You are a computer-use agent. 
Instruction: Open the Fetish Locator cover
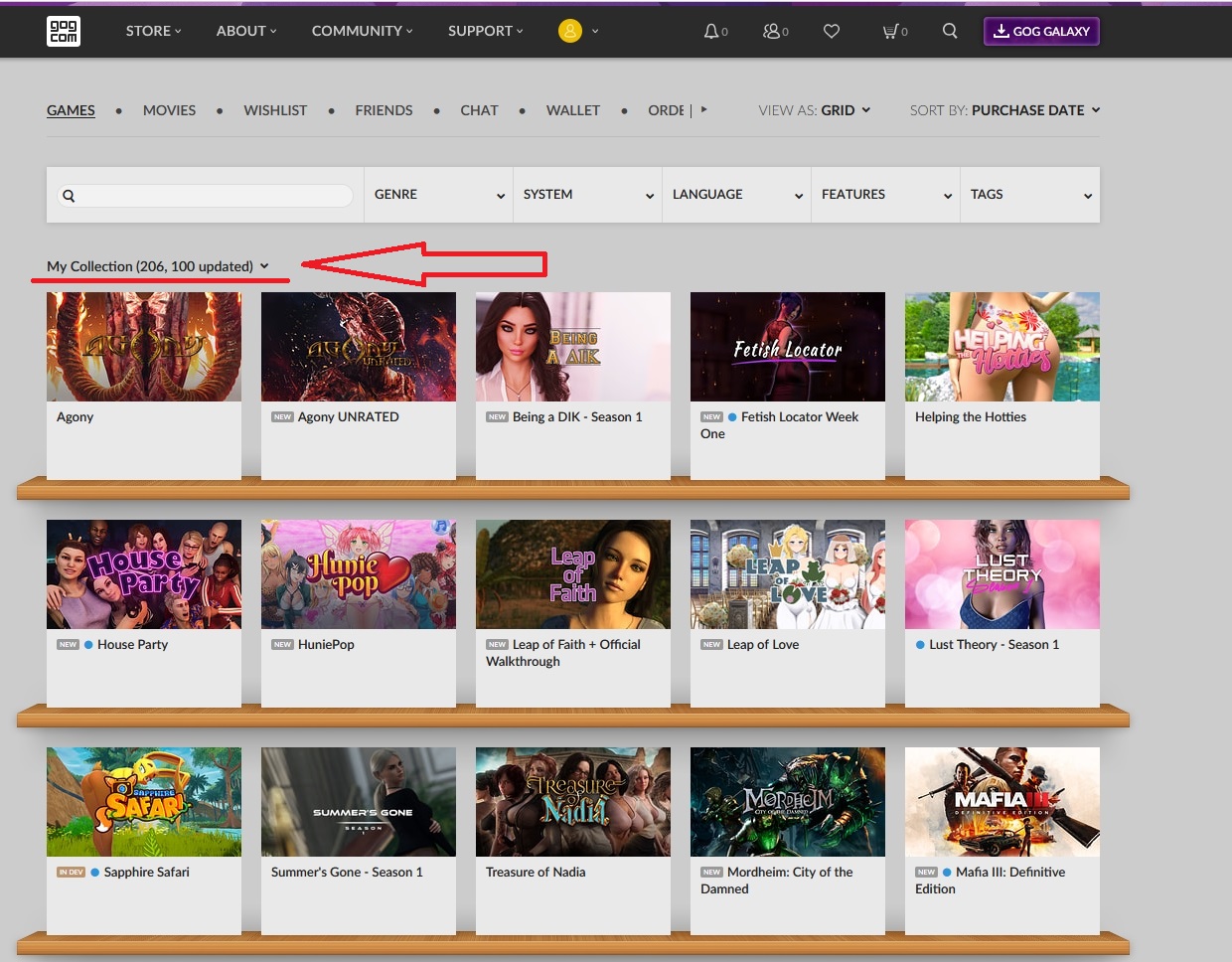tap(788, 347)
